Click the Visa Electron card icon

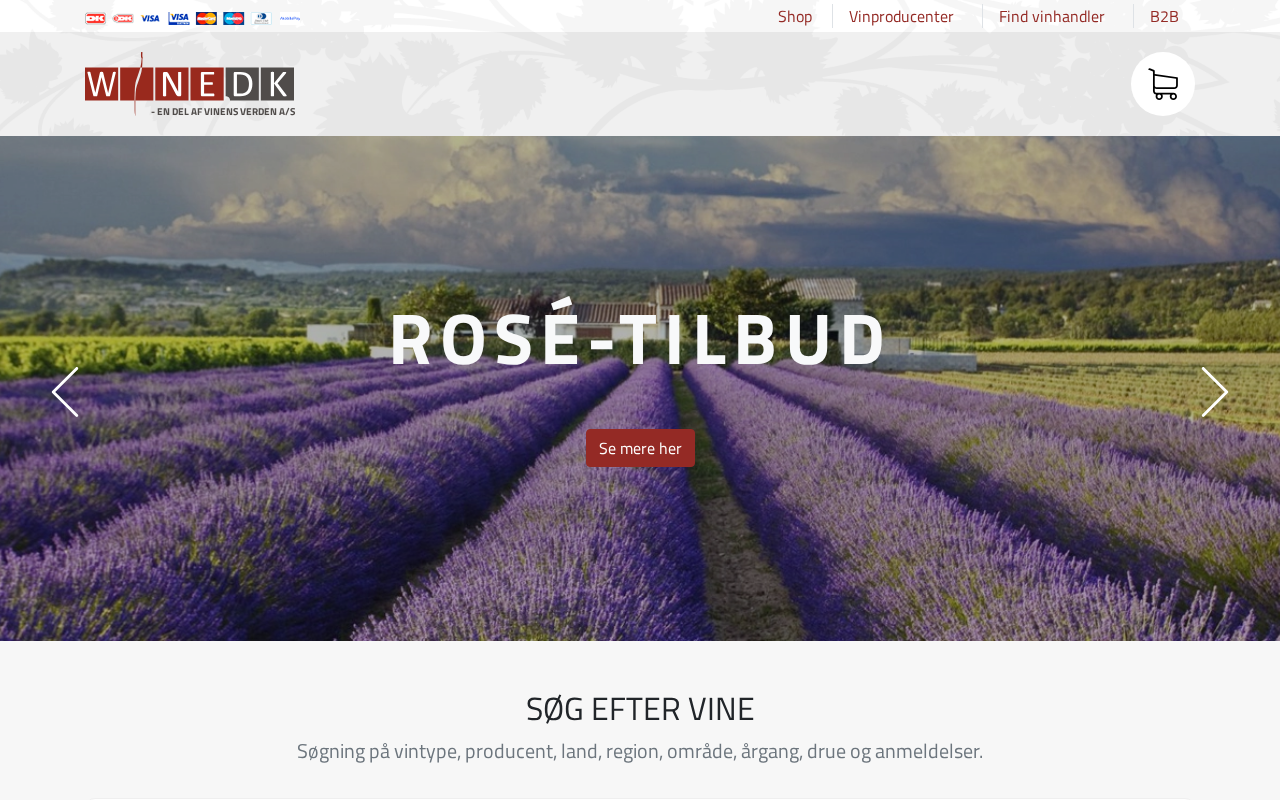tap(179, 18)
